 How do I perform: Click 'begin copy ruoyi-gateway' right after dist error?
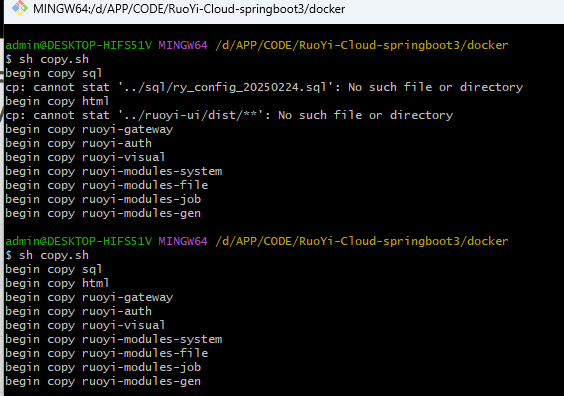89,129
